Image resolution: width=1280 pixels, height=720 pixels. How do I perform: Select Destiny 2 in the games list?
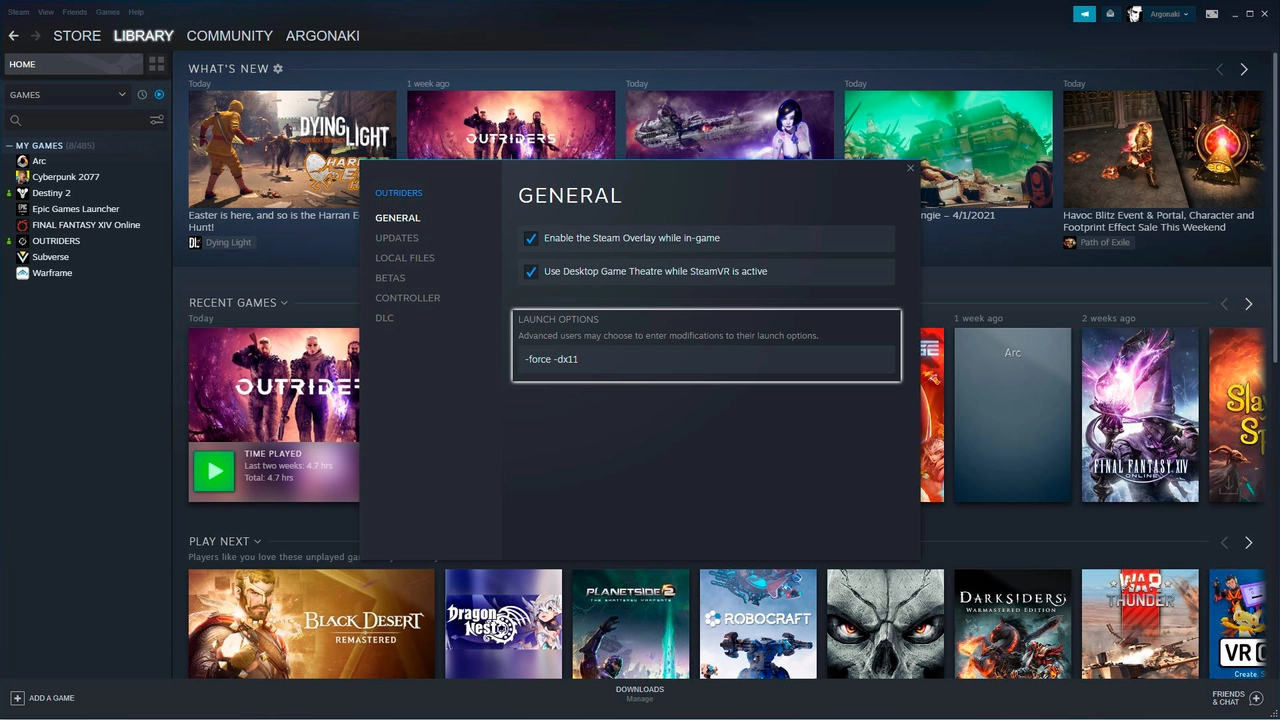(50, 193)
